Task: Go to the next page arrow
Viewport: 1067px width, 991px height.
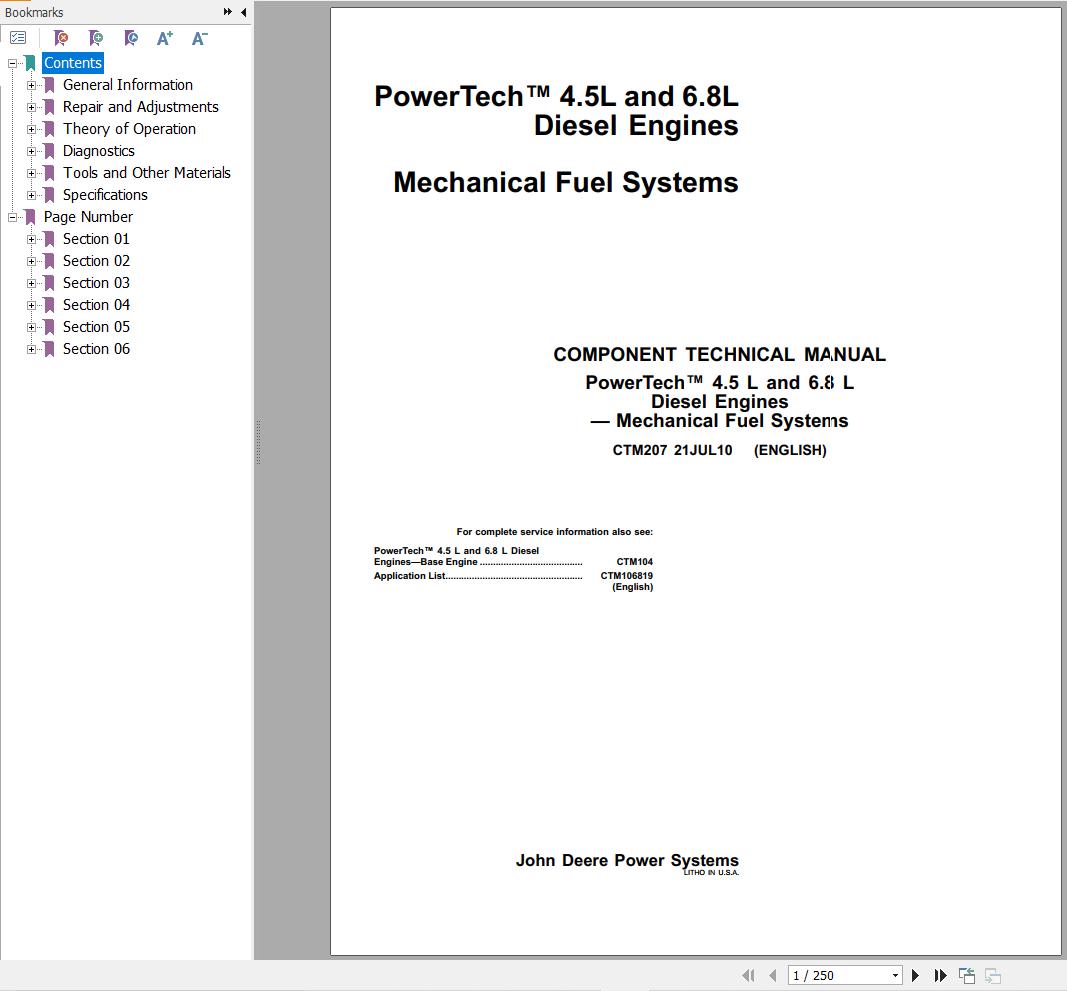Action: click(915, 975)
